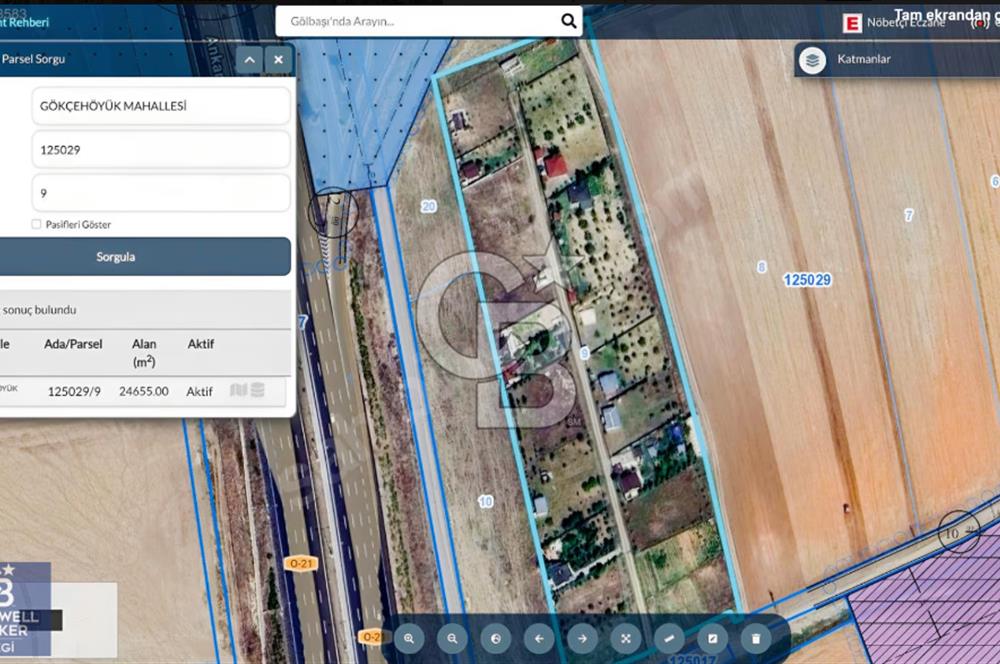
Task: Click the Aktif column header
Action: pyautogui.click(x=200, y=344)
